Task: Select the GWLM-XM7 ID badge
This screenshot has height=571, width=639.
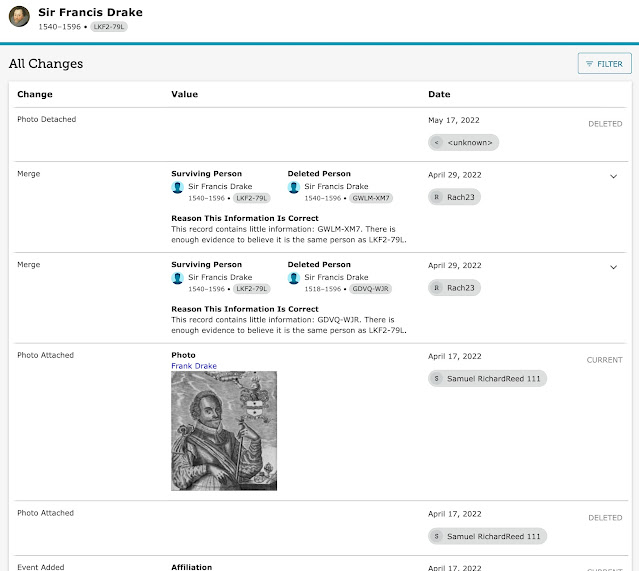Action: click(x=371, y=198)
